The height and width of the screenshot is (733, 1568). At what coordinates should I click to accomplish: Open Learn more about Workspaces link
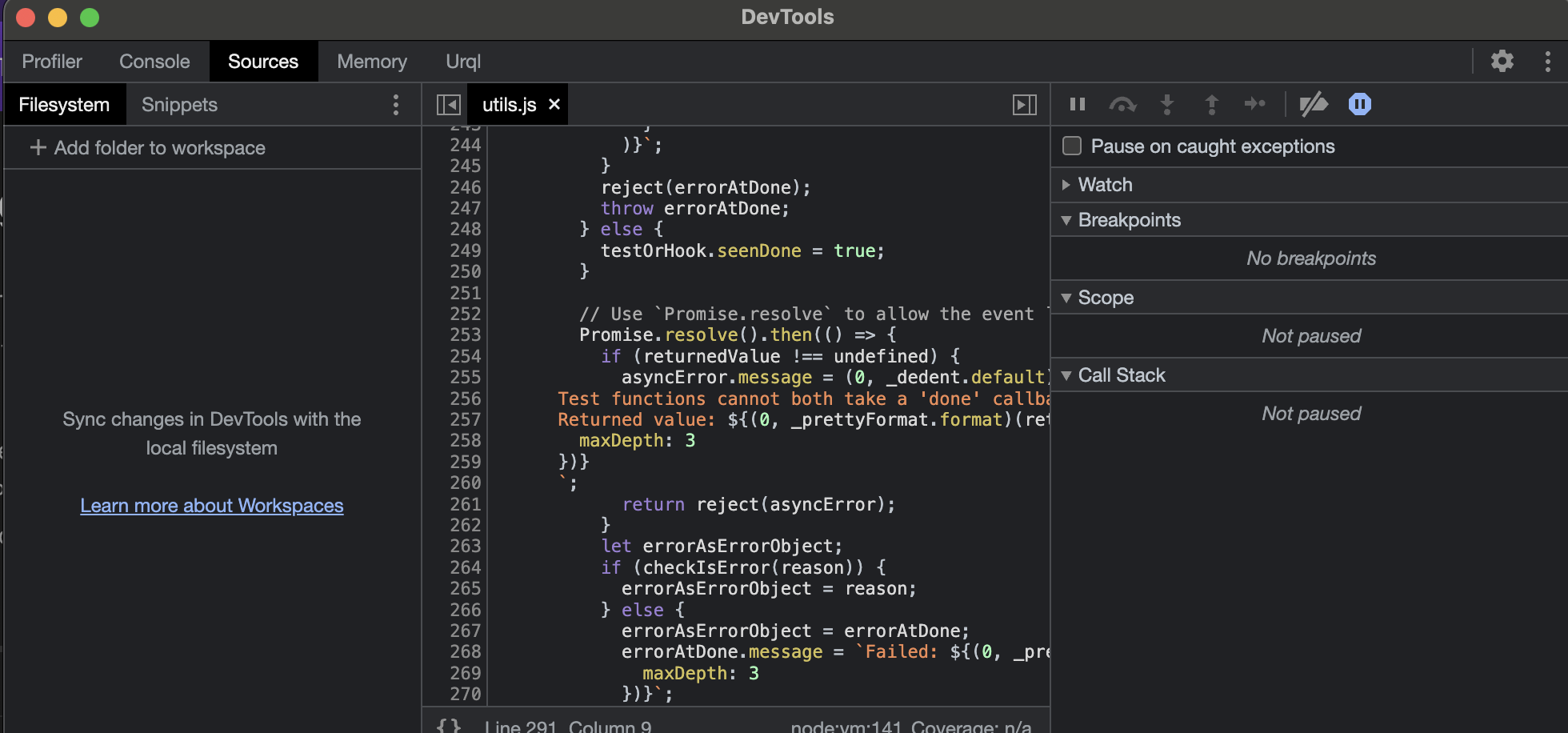point(211,505)
